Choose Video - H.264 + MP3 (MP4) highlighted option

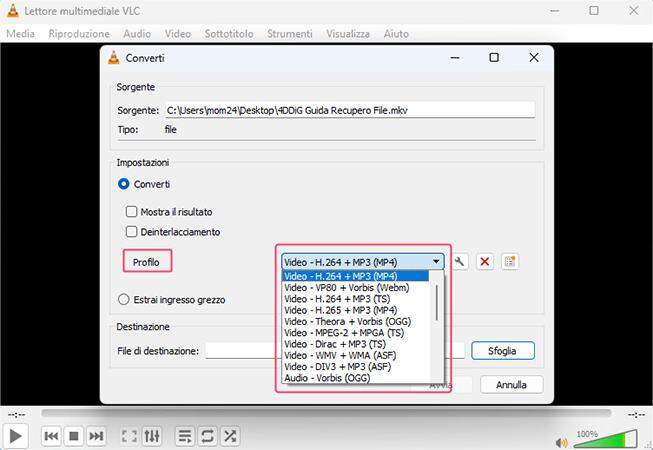point(355,276)
